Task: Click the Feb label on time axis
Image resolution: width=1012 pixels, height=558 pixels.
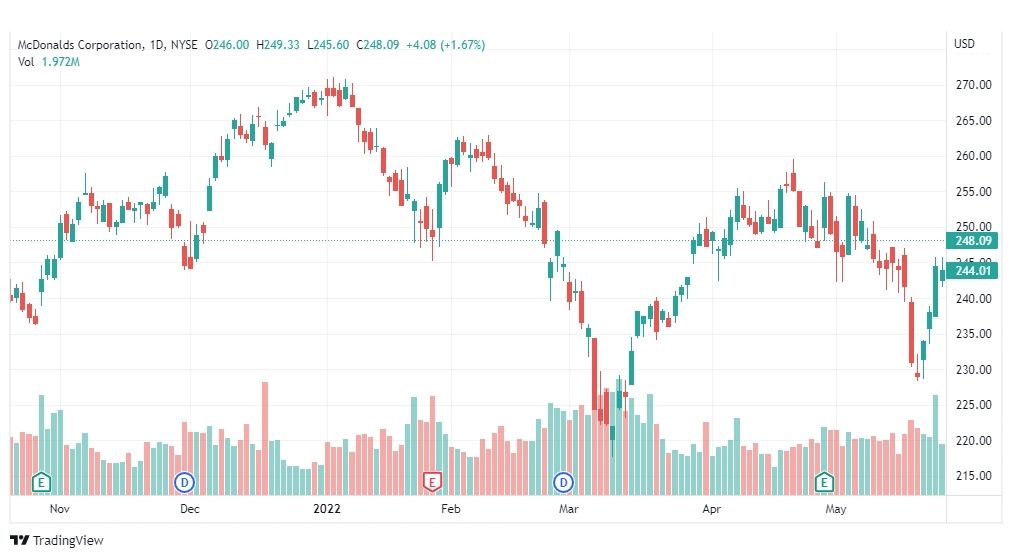Action: coord(450,509)
